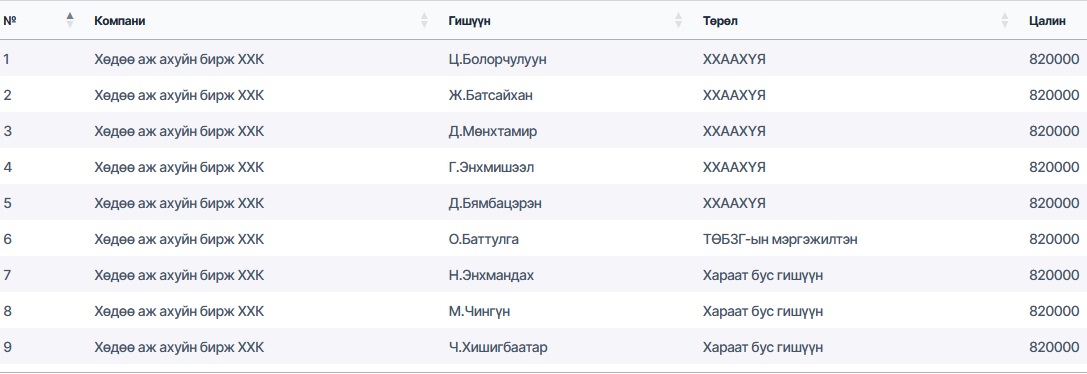Screen dimensions: 1087x374
Task: Sort table by № column arrows
Action: [69, 20]
